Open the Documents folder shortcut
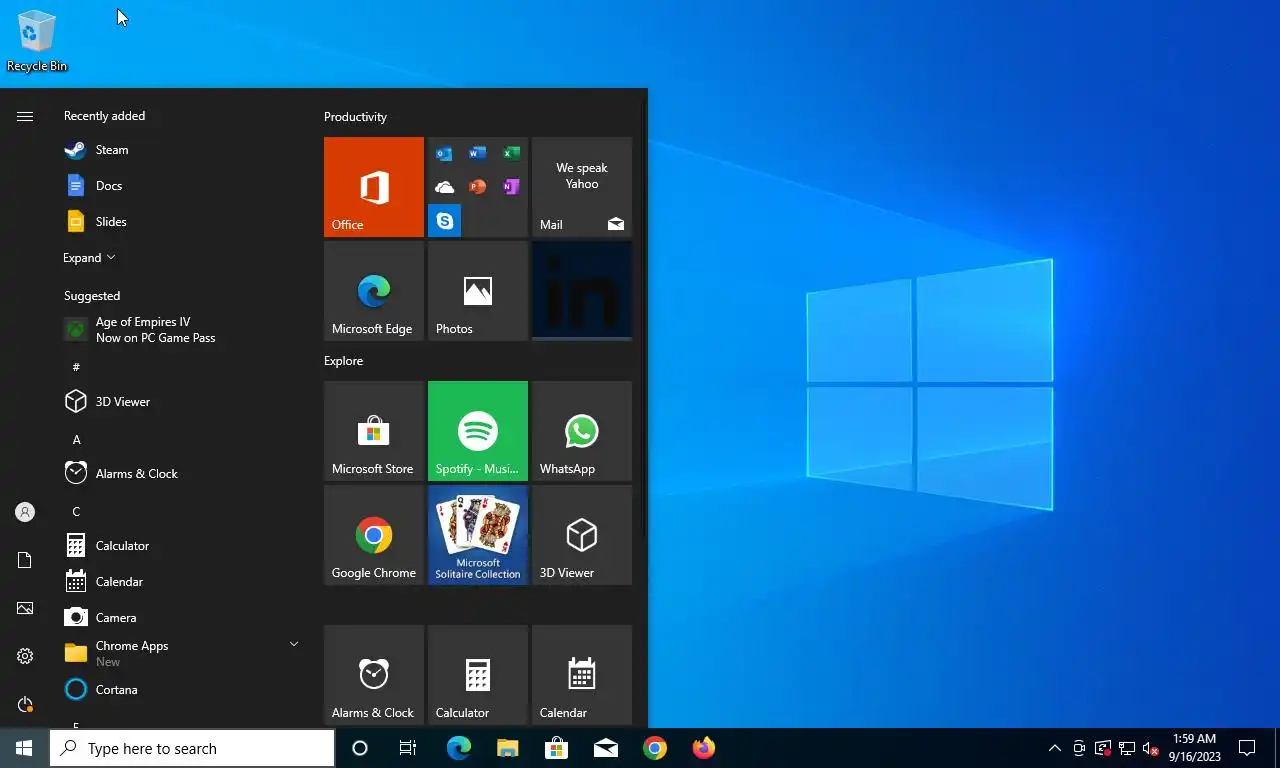Image resolution: width=1280 pixels, height=768 pixels. tap(25, 560)
